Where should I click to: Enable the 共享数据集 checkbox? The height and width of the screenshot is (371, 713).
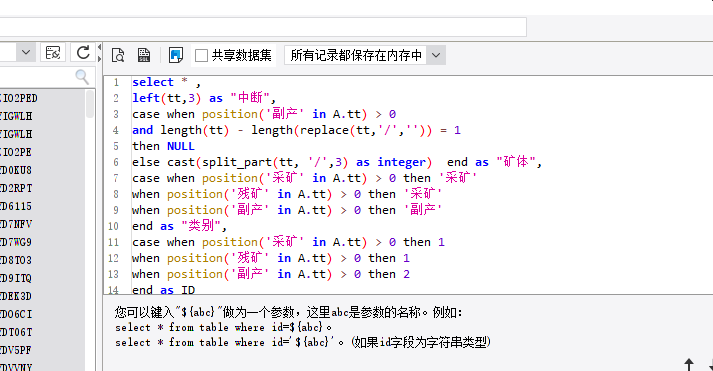(x=201, y=55)
